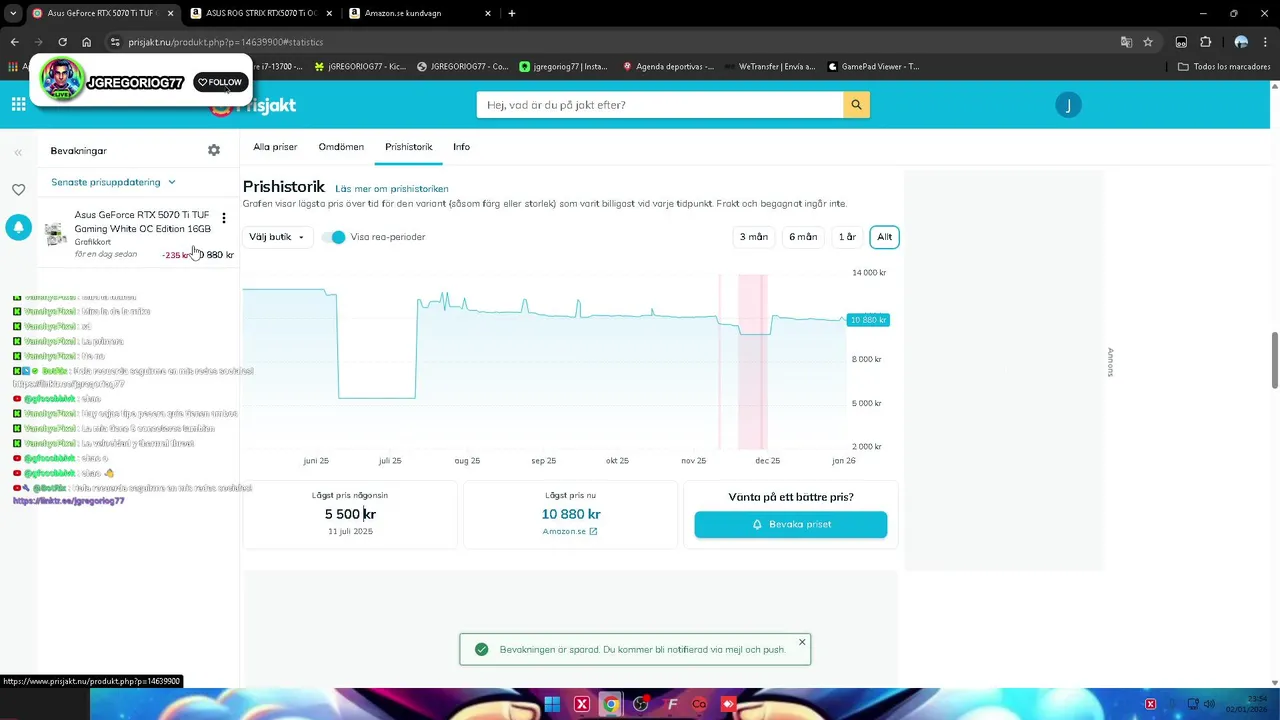Click the browser address bar URL
The width and height of the screenshot is (1280, 720).
(226, 42)
